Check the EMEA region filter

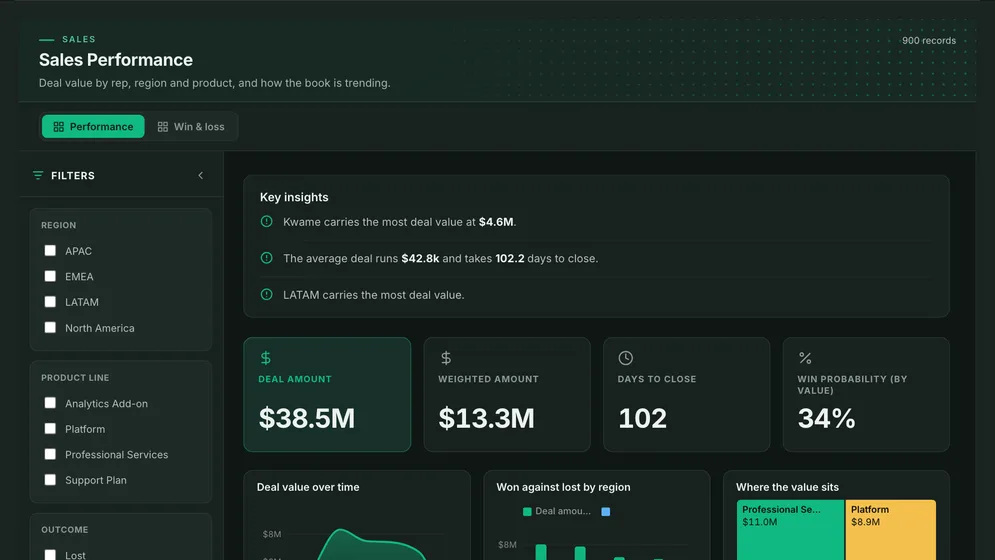[x=50, y=276]
